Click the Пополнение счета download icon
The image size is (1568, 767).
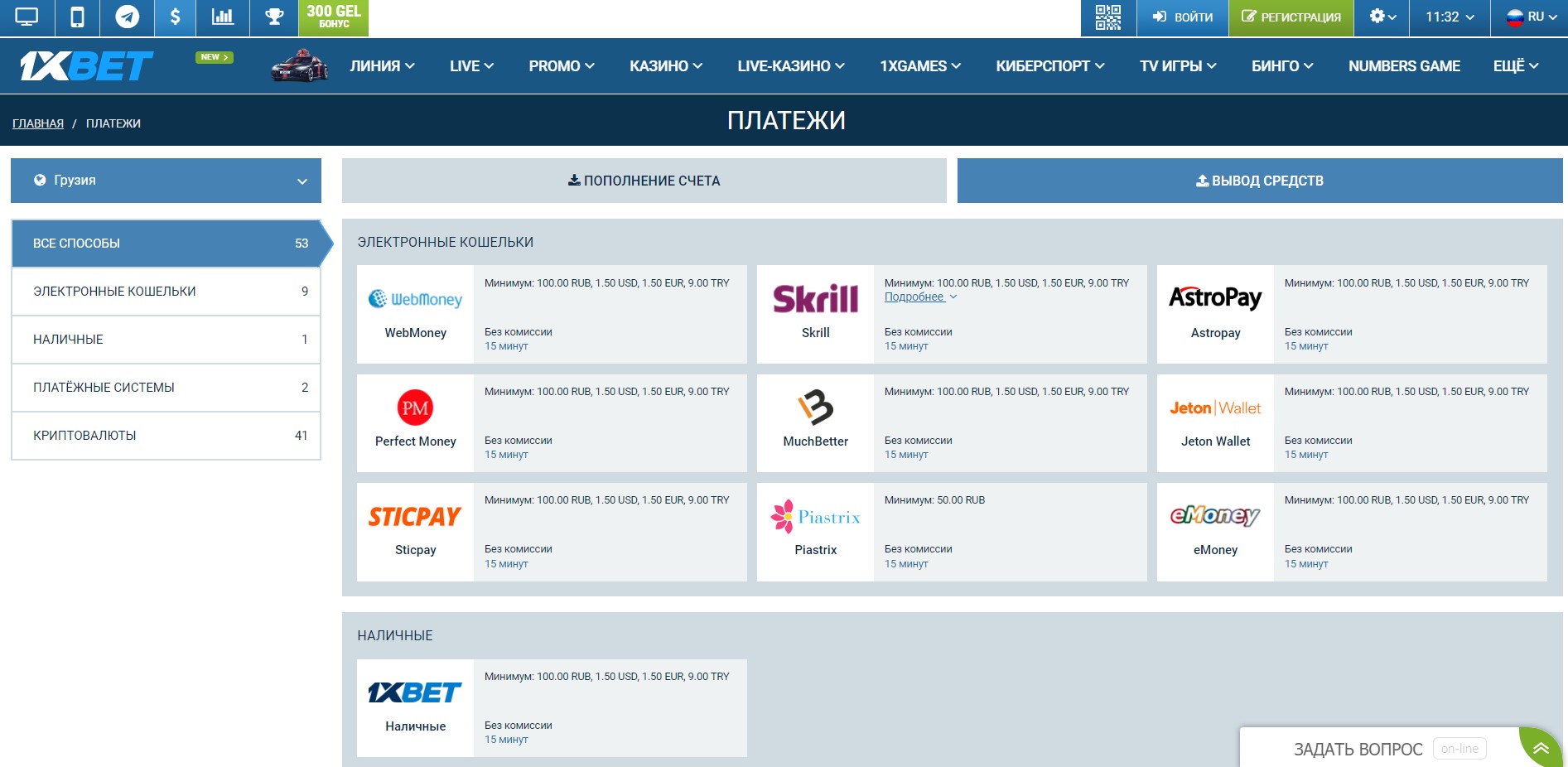tap(574, 180)
